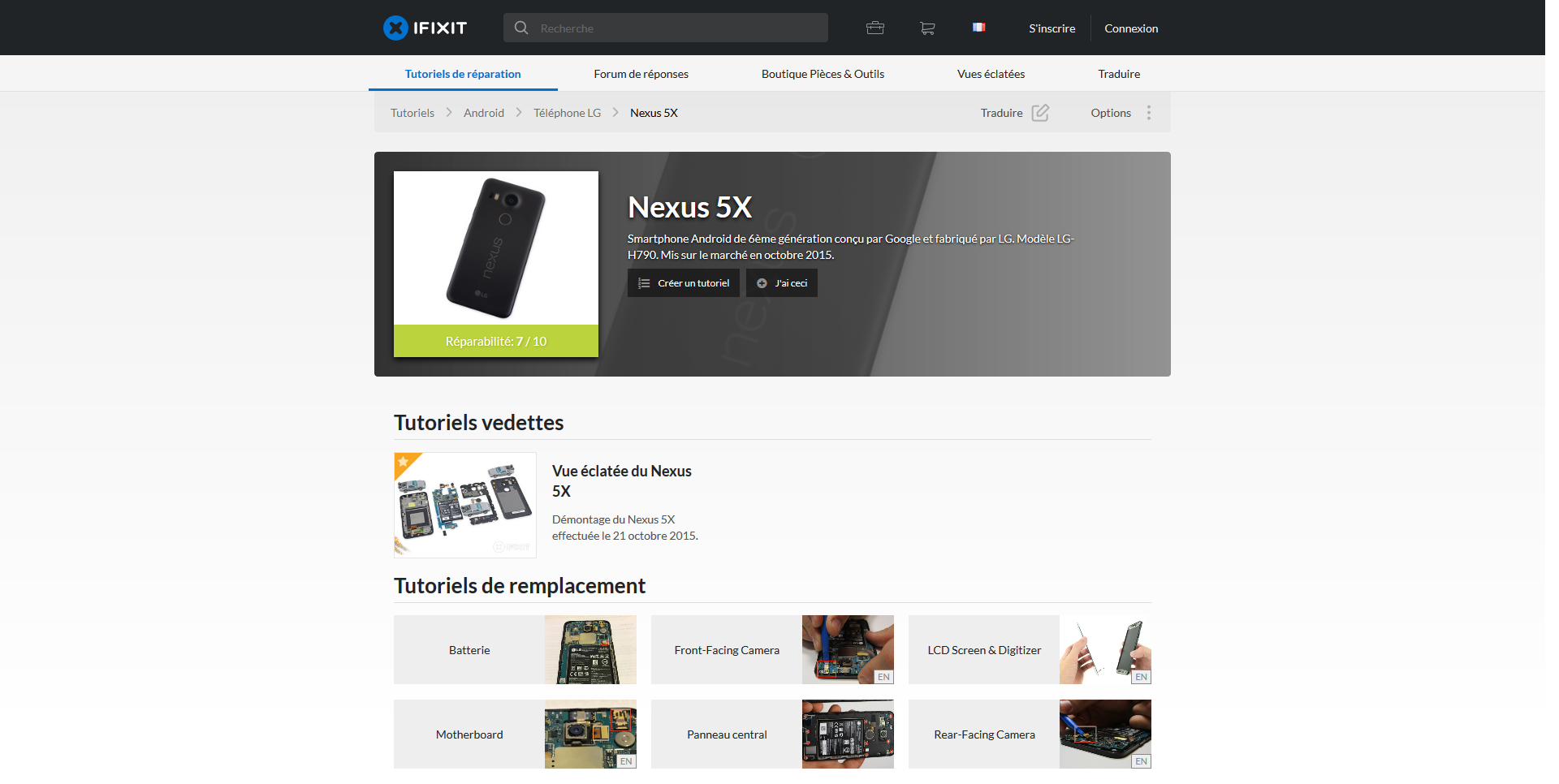Click the Smartphone Android description text
Screen dimensions: 1559x784
pyautogui.click(x=851, y=247)
